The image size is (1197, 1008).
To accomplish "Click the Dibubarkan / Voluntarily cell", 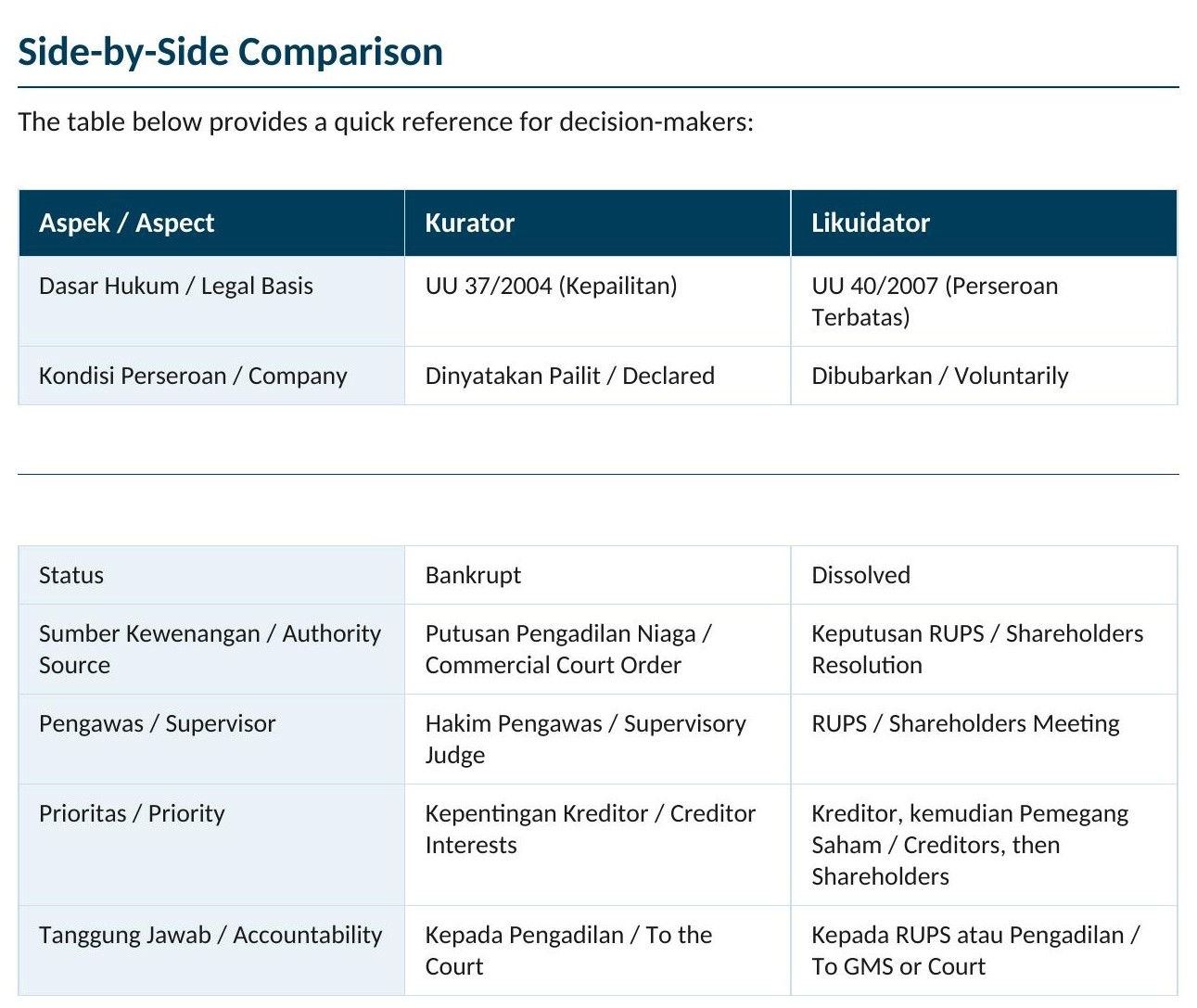I will [939, 376].
